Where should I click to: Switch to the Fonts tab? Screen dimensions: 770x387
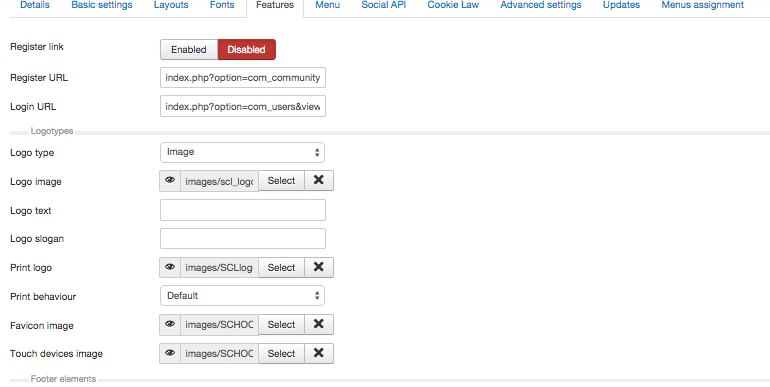pyautogui.click(x=222, y=5)
